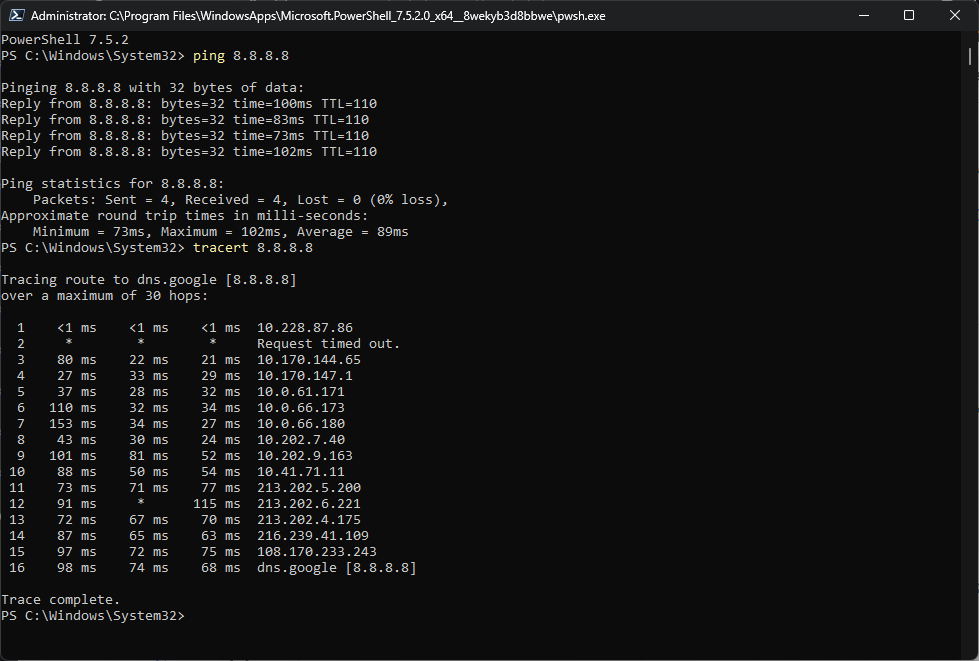Click the 'Request timed out.' text at hop 2
Image resolution: width=979 pixels, height=661 pixels.
[x=328, y=344]
